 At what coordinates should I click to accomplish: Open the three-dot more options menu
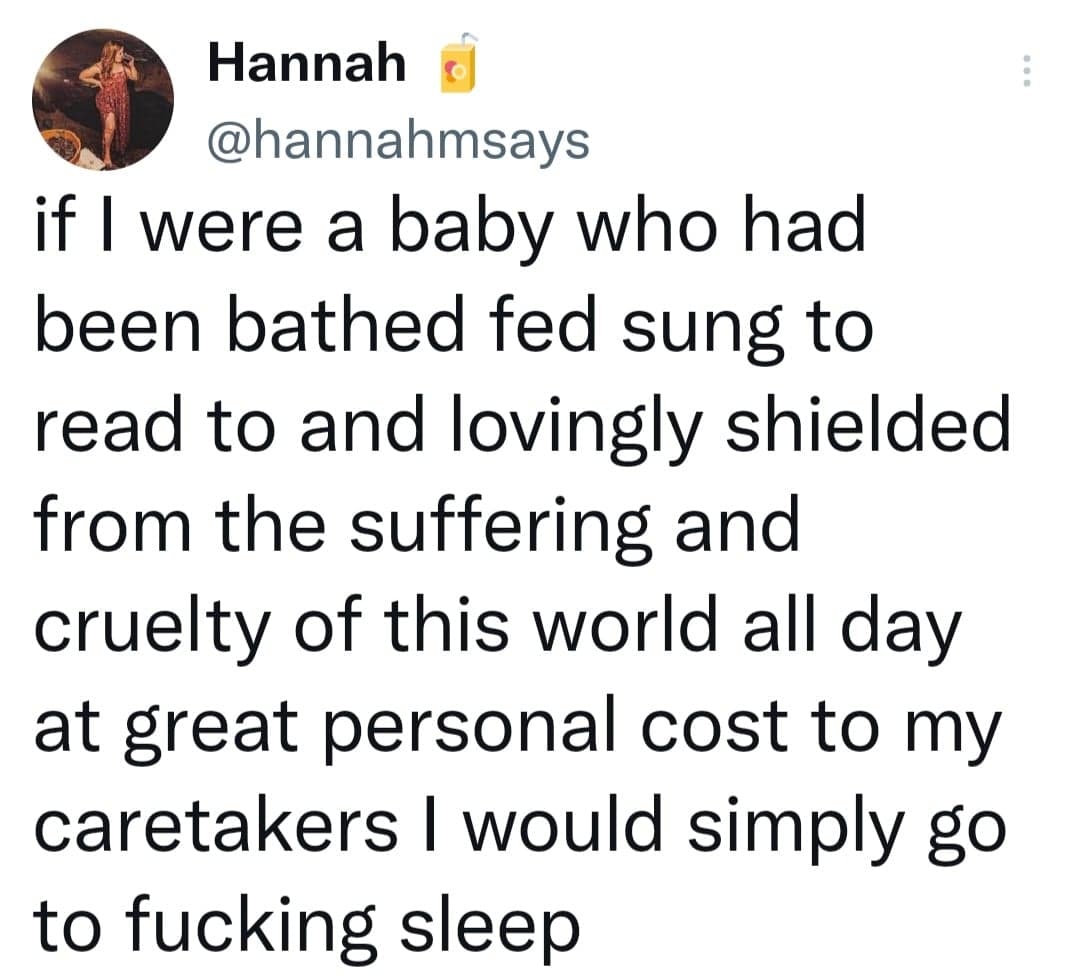point(1024,70)
